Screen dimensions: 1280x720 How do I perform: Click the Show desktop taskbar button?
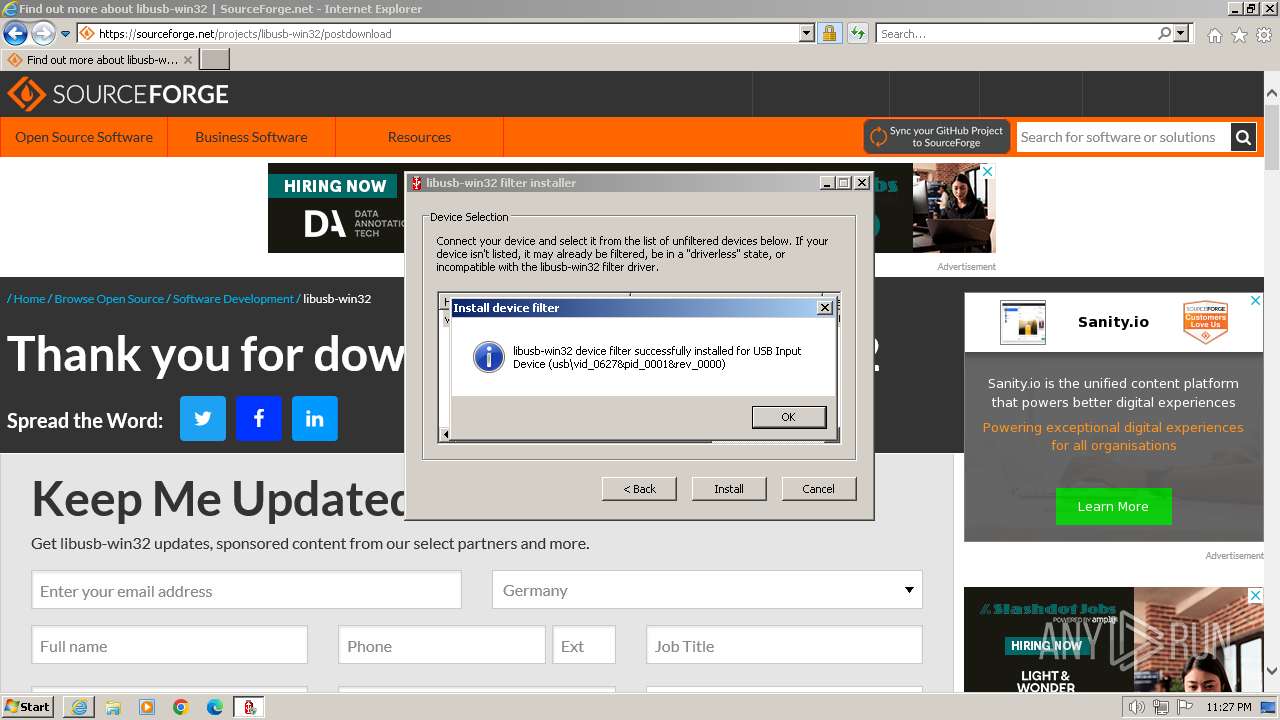click(1269, 707)
